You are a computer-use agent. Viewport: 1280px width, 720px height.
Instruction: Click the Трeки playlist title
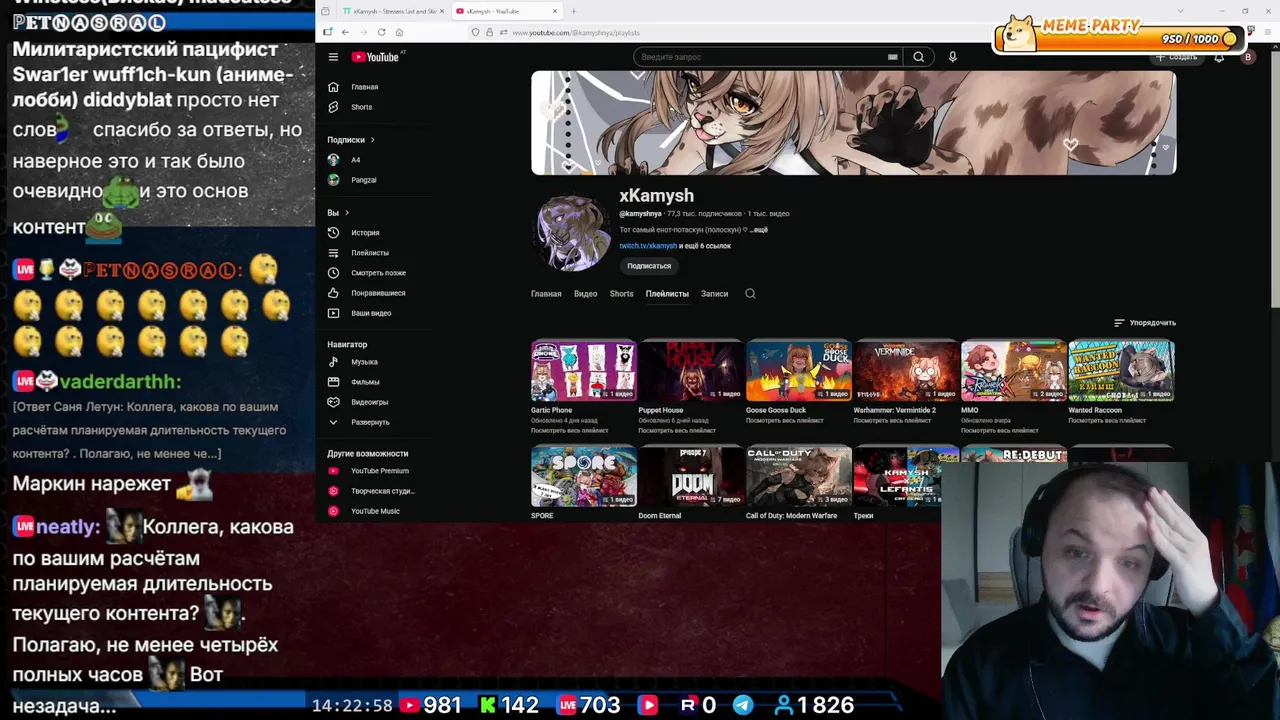pyautogui.click(x=863, y=516)
